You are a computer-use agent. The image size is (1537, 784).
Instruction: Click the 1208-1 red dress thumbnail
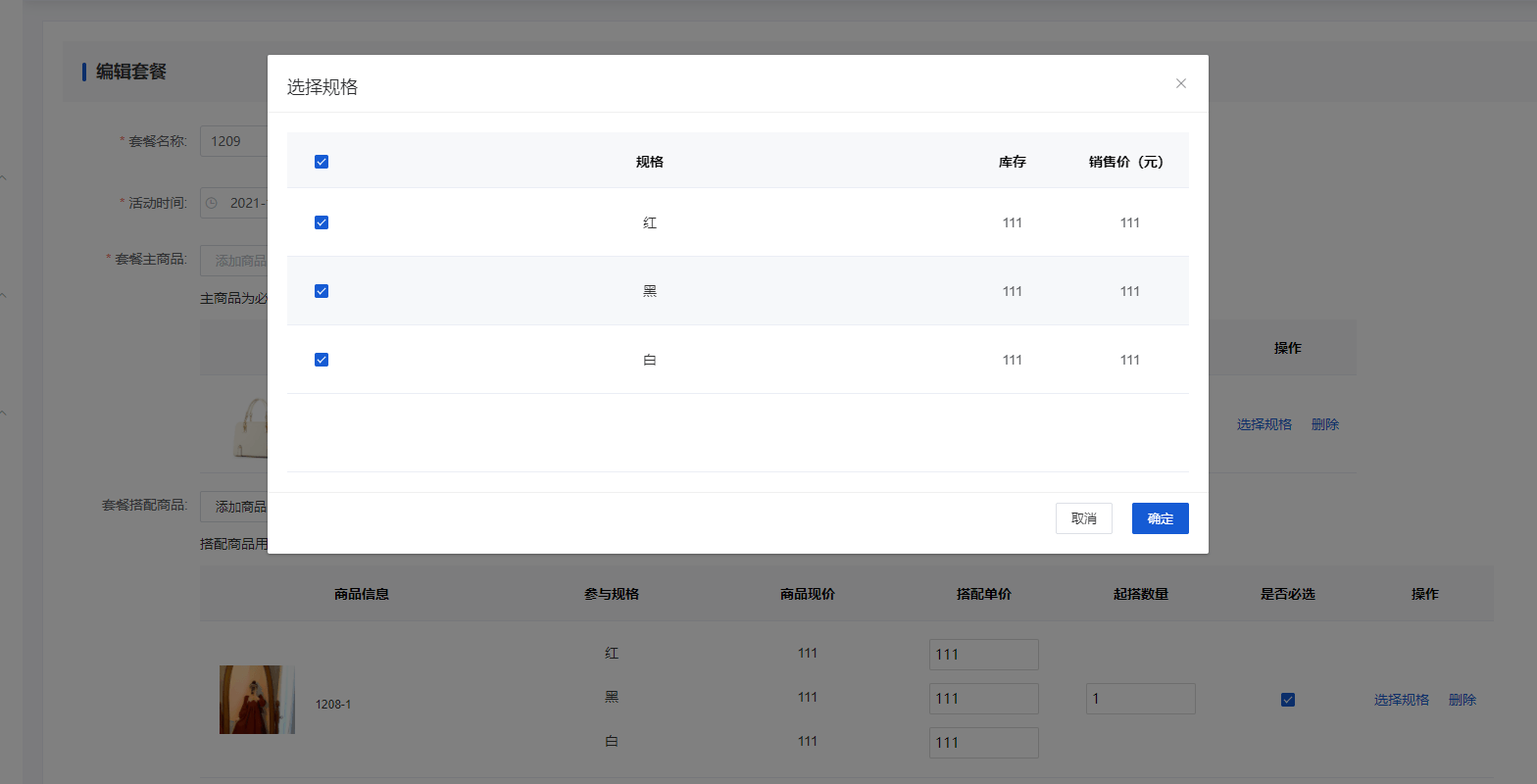point(257,700)
